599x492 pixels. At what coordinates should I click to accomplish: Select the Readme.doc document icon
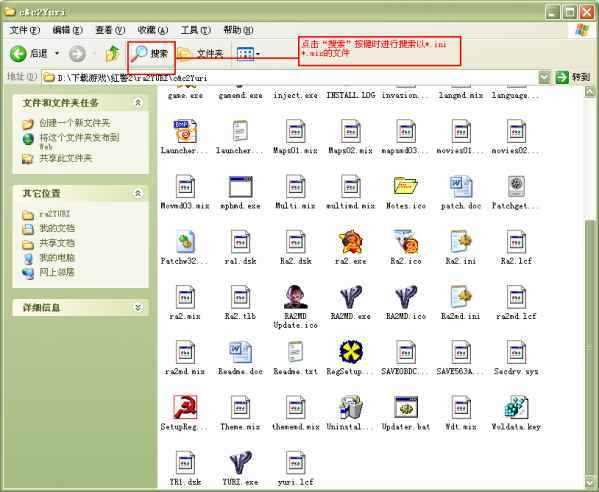(x=240, y=352)
